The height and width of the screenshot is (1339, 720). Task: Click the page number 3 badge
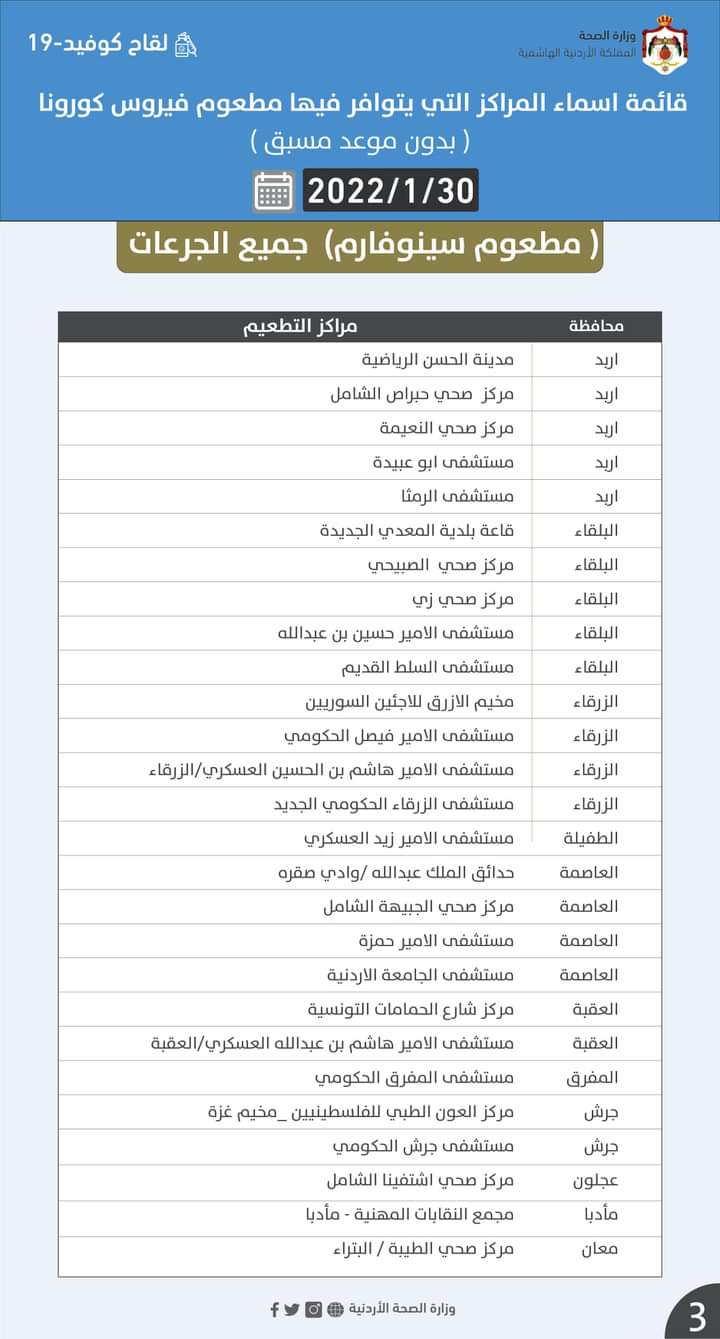click(x=697, y=1317)
